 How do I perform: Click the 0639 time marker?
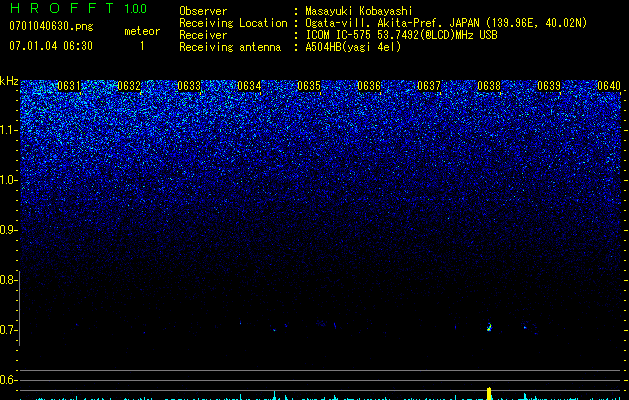549,86
